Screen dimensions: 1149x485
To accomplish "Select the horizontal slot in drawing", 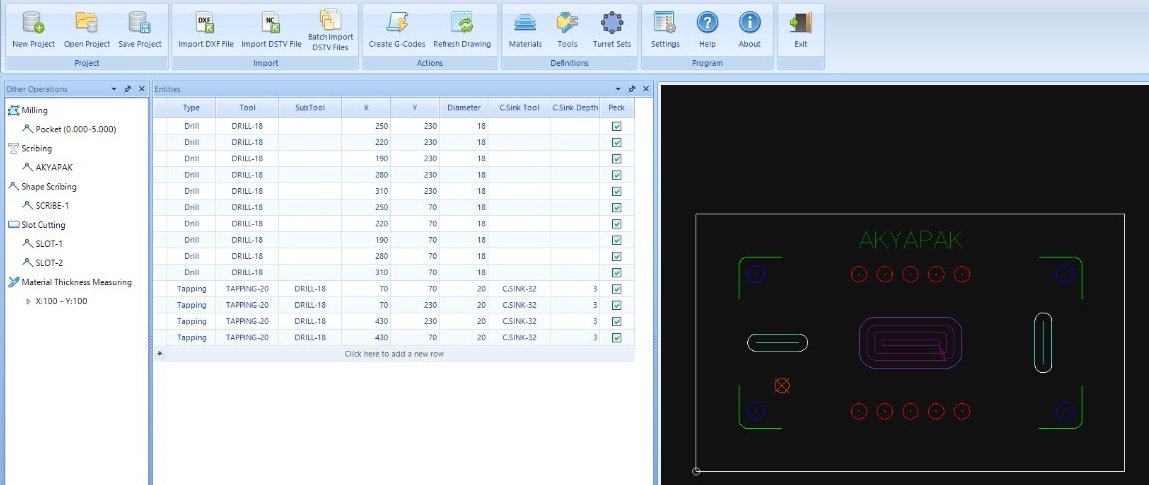I will pyautogui.click(x=777, y=343).
